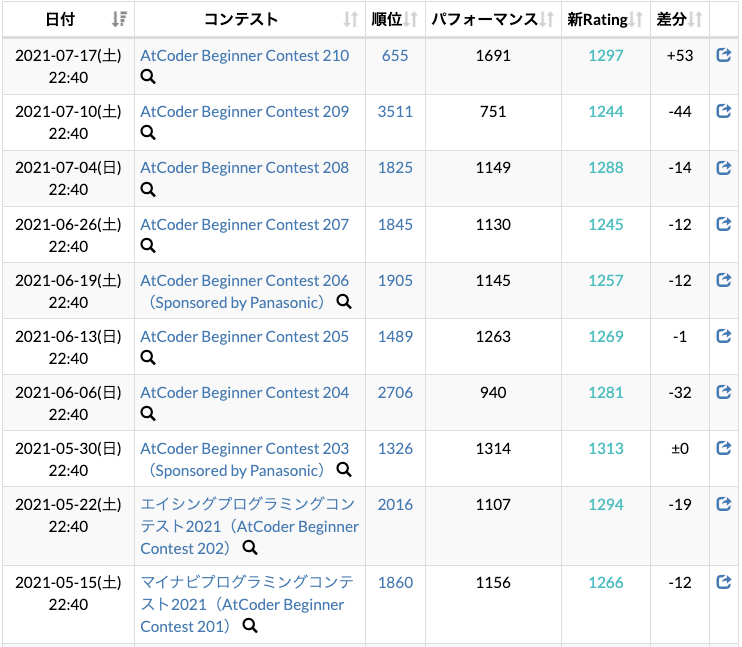Open search icon for Beginner Contest 207

point(148,246)
